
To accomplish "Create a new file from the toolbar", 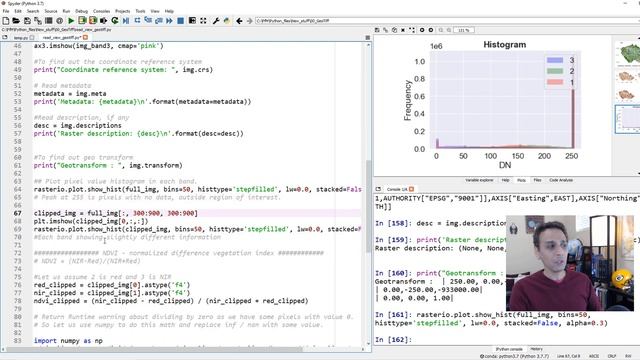I will (6, 20).
